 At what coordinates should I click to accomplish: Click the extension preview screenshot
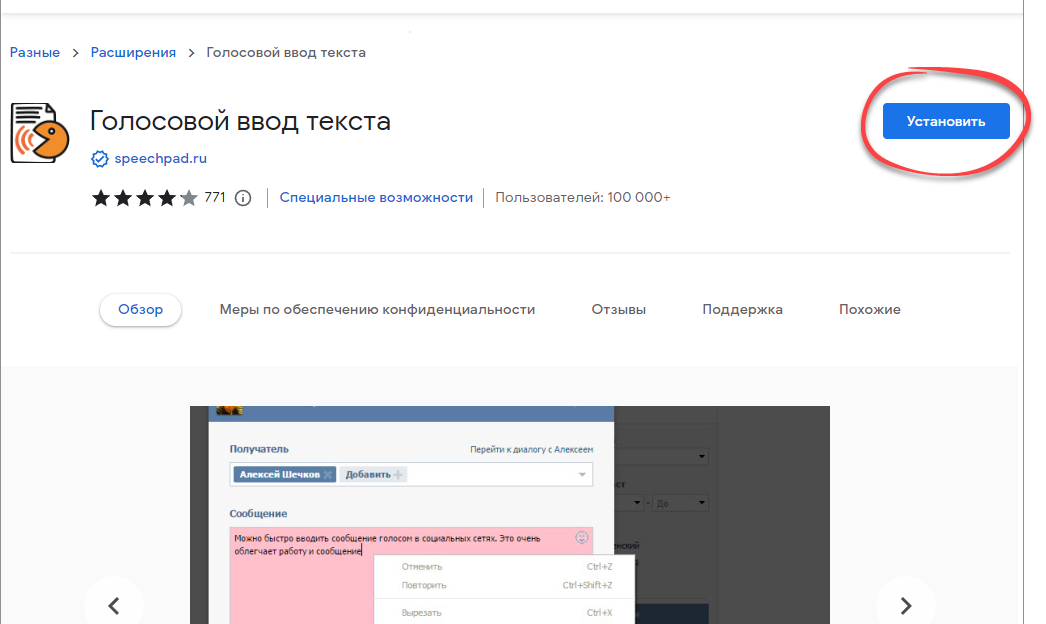tap(510, 515)
